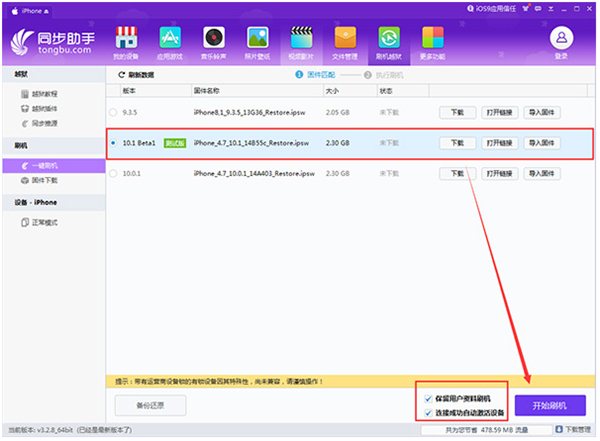Open the title bar dropdown menu arrow
Viewport: 600px width, 441px height.
tap(551, 8)
